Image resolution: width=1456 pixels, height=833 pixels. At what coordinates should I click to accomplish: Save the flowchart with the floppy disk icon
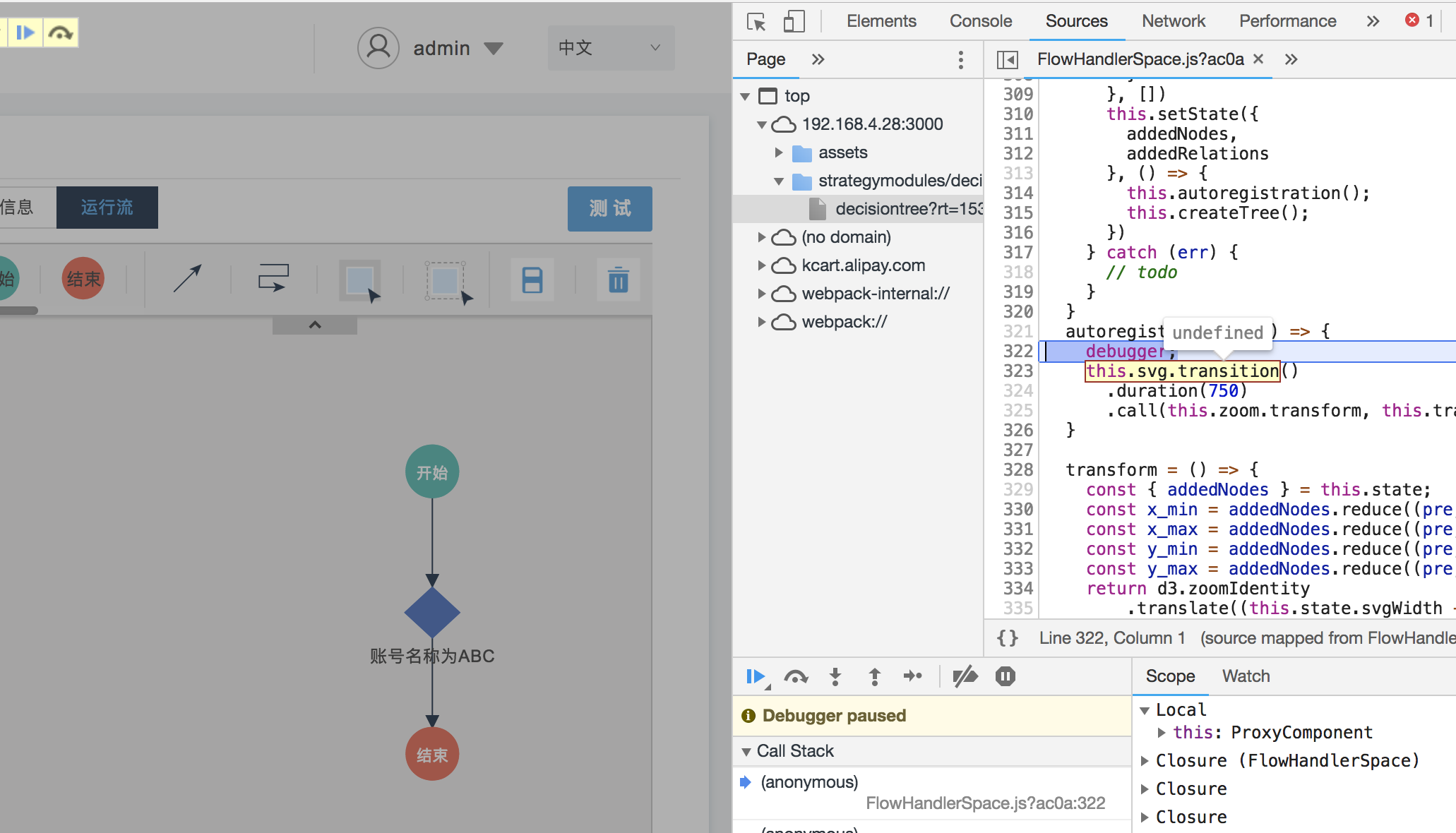(x=532, y=280)
